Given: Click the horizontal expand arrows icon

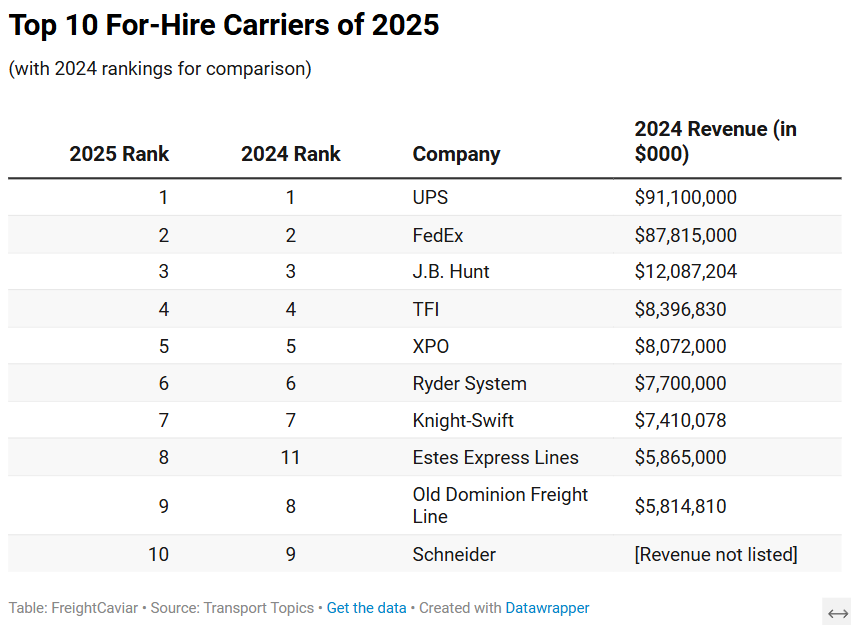Looking at the screenshot, I should click(837, 612).
